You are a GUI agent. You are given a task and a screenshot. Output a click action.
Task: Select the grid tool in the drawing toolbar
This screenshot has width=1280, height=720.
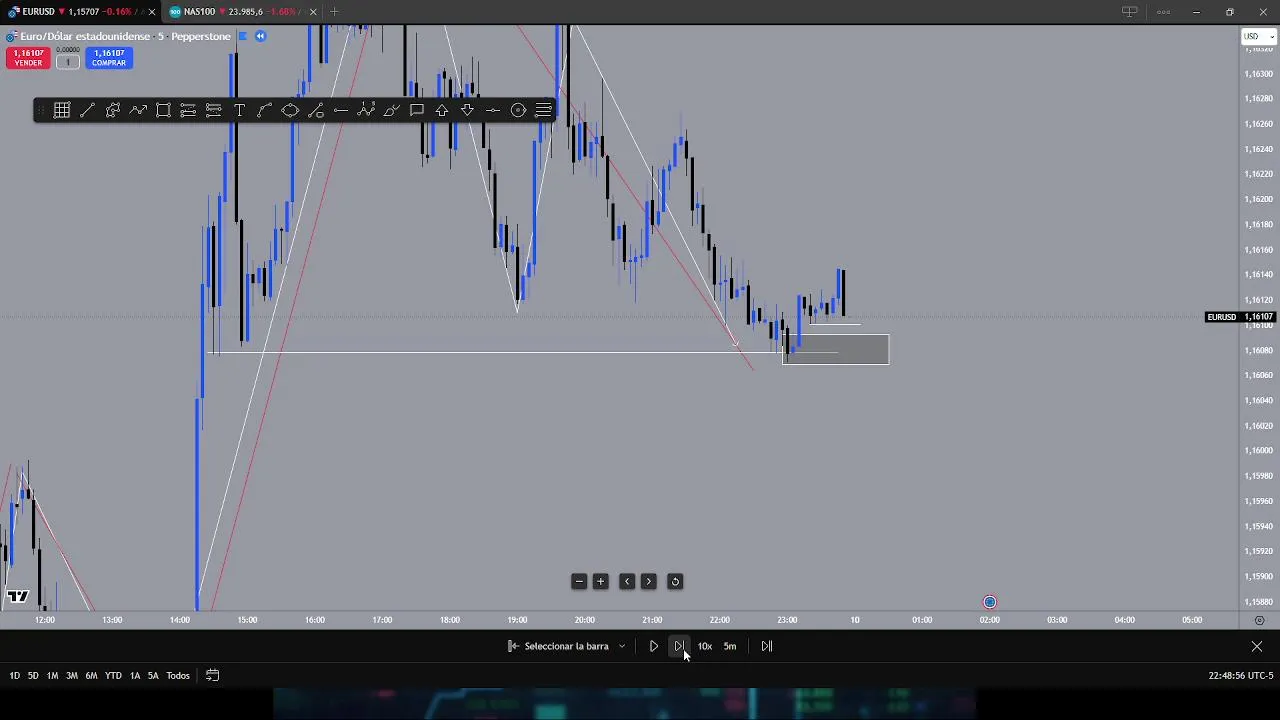coord(62,110)
